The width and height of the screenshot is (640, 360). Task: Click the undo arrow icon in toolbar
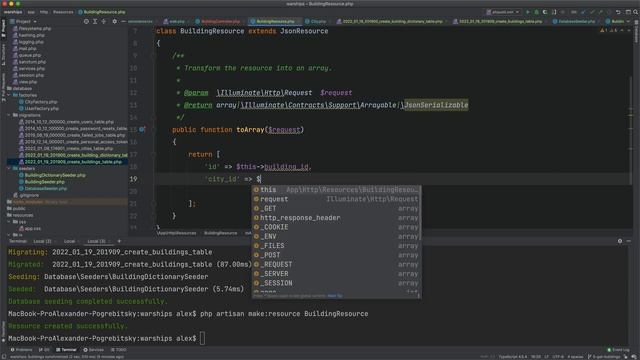[618, 12]
